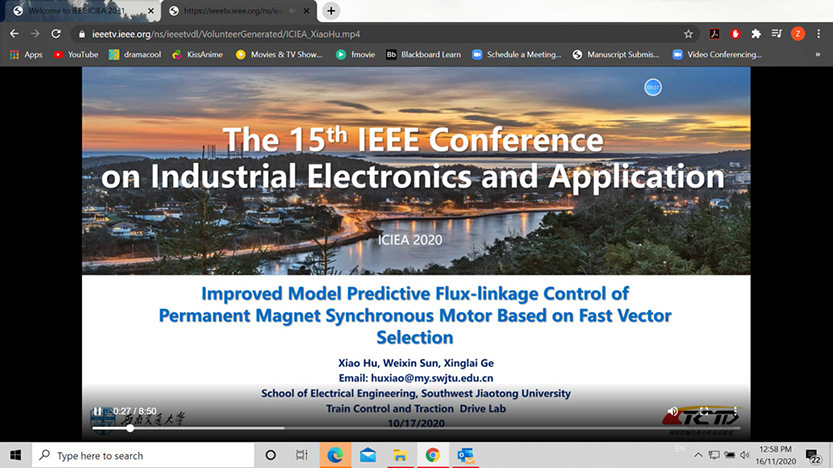Viewport: 833px width, 468px height.
Task: Show more bookmarks with double chevron
Action: point(818,54)
